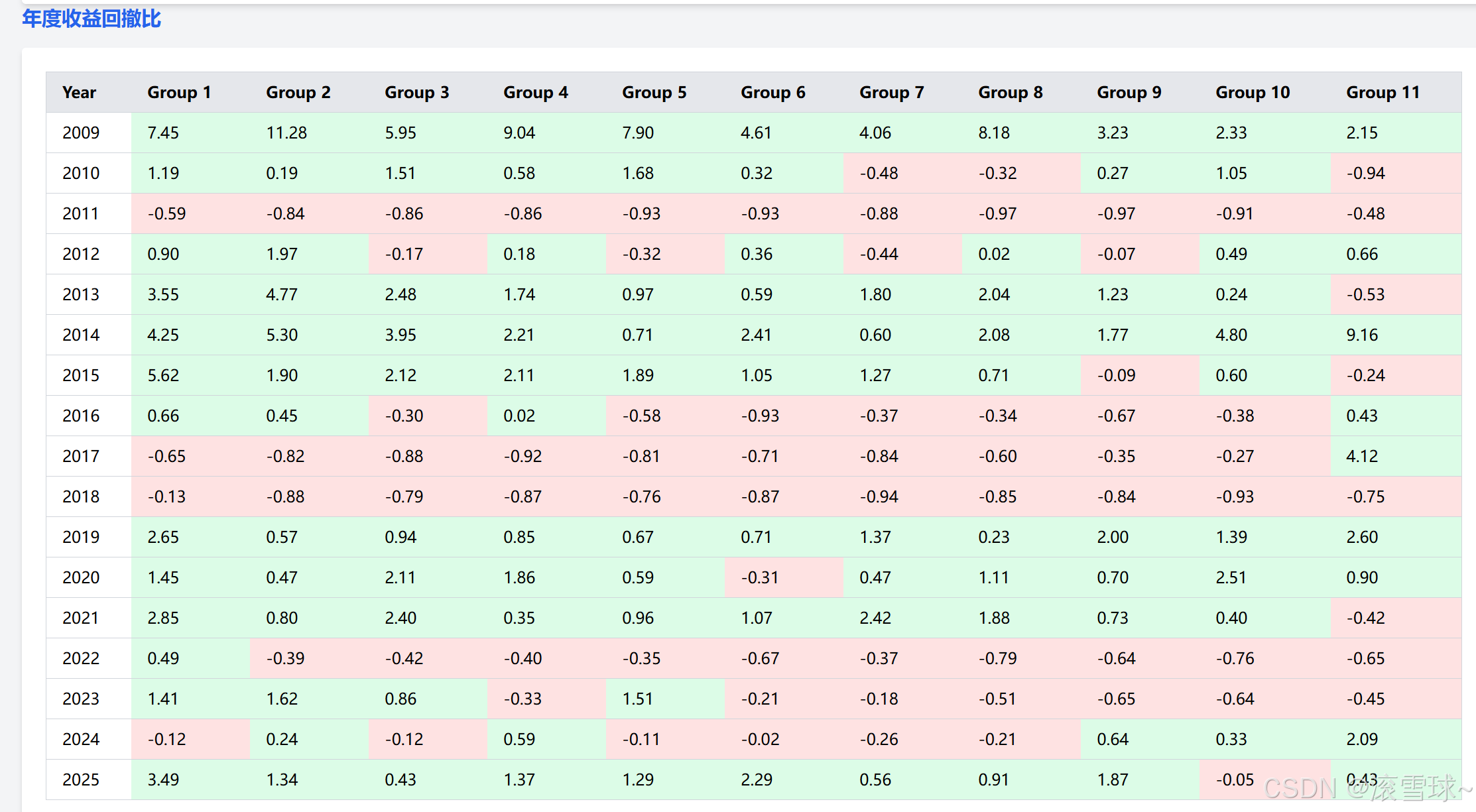Click the Group 4 column header
This screenshot has height=812, width=1476.
[535, 92]
